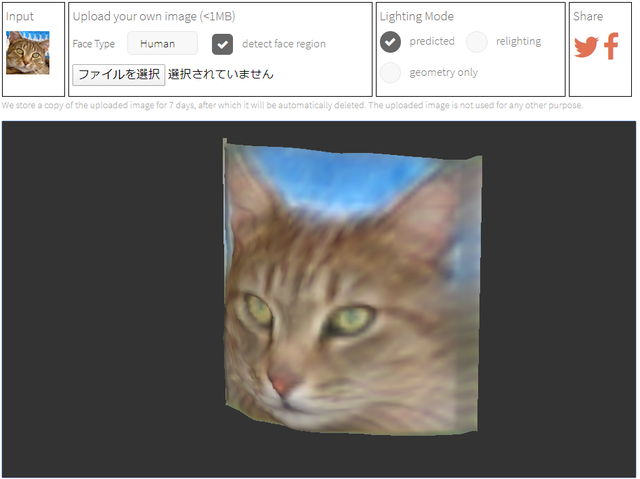Click the "Face Type" field label
The height and width of the screenshot is (479, 640).
pyautogui.click(x=94, y=44)
